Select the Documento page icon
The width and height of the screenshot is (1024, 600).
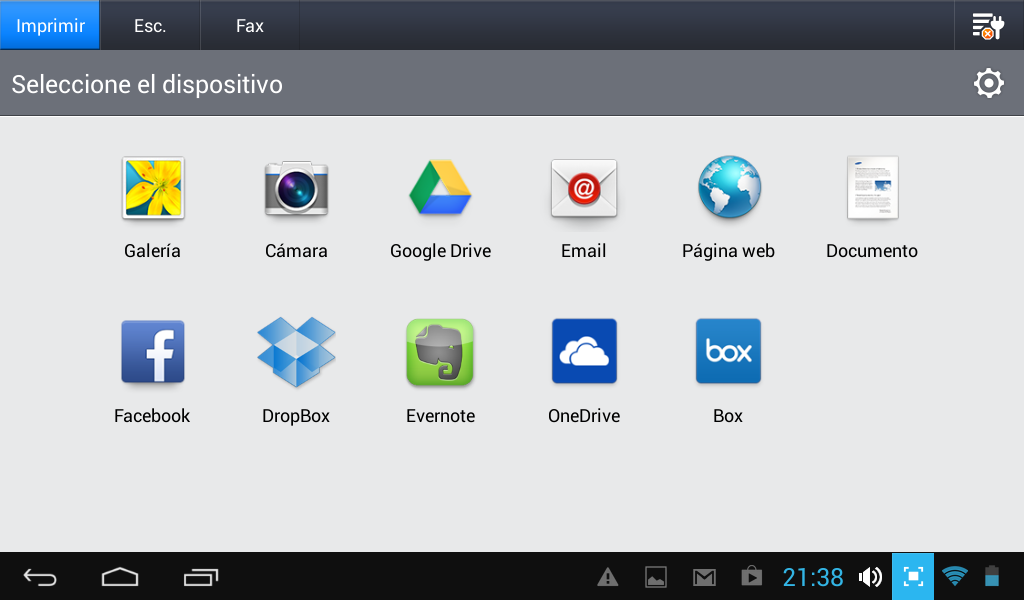pyautogui.click(x=872, y=187)
